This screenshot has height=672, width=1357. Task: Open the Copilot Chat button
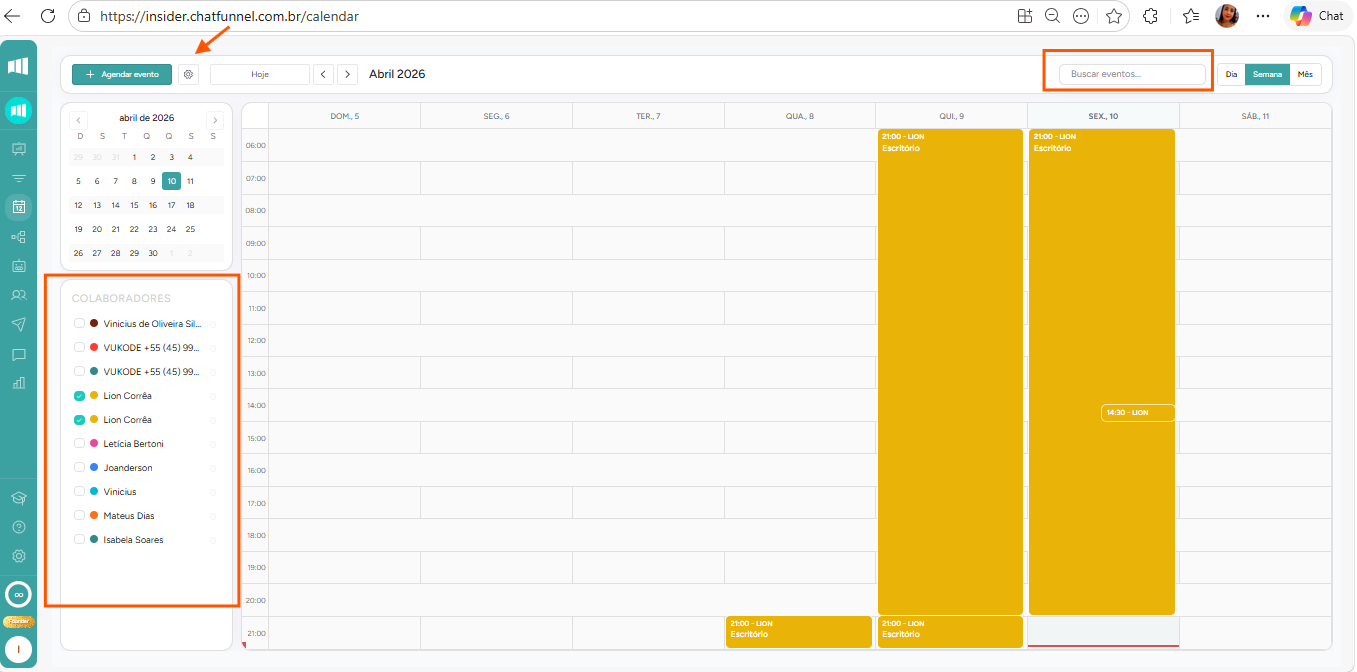pos(1316,15)
